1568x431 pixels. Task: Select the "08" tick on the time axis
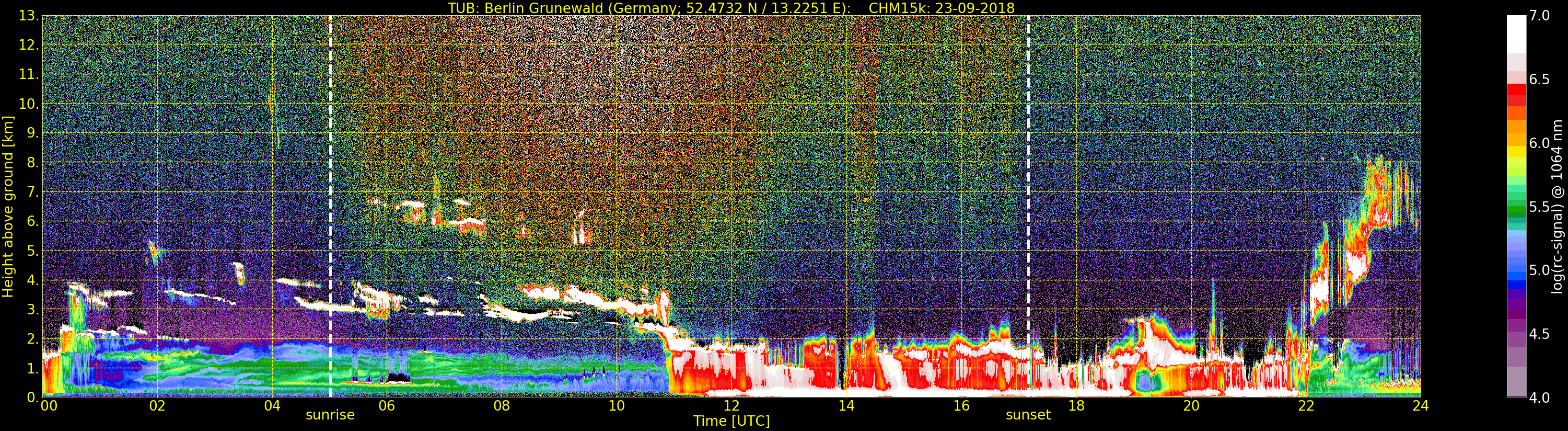[502, 406]
